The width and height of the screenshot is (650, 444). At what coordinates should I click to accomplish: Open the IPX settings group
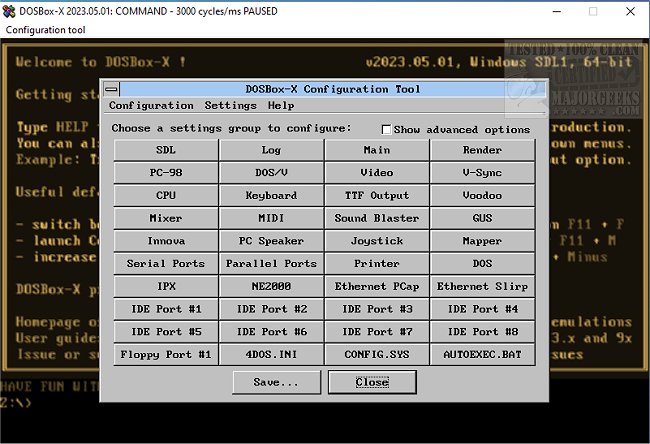pos(166,287)
